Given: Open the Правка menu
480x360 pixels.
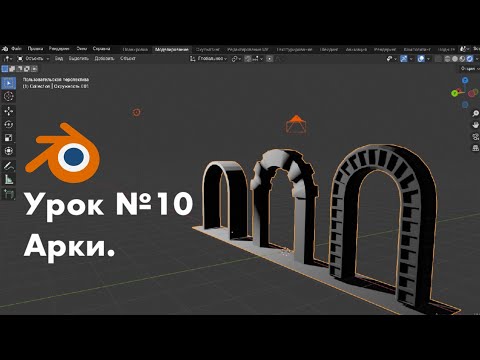Looking at the screenshot, I should (x=35, y=49).
